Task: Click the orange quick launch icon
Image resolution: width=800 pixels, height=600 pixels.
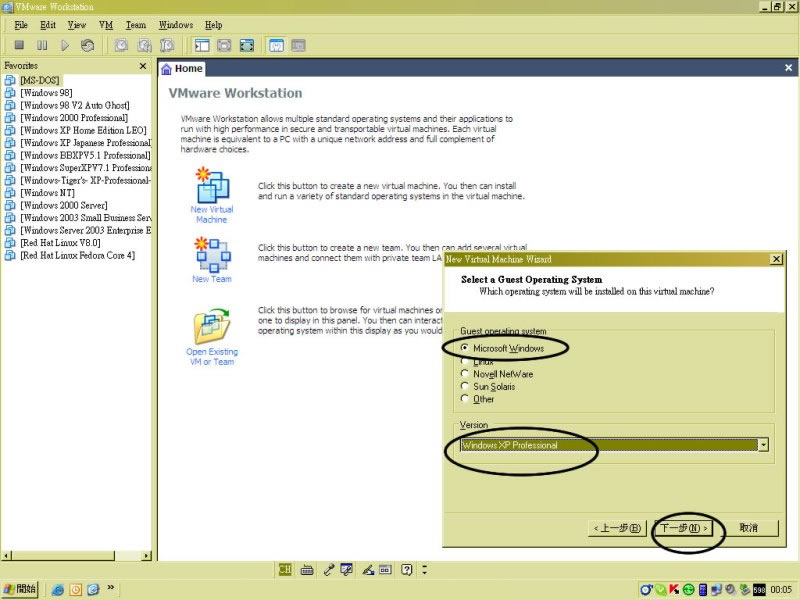Action: pos(76,590)
